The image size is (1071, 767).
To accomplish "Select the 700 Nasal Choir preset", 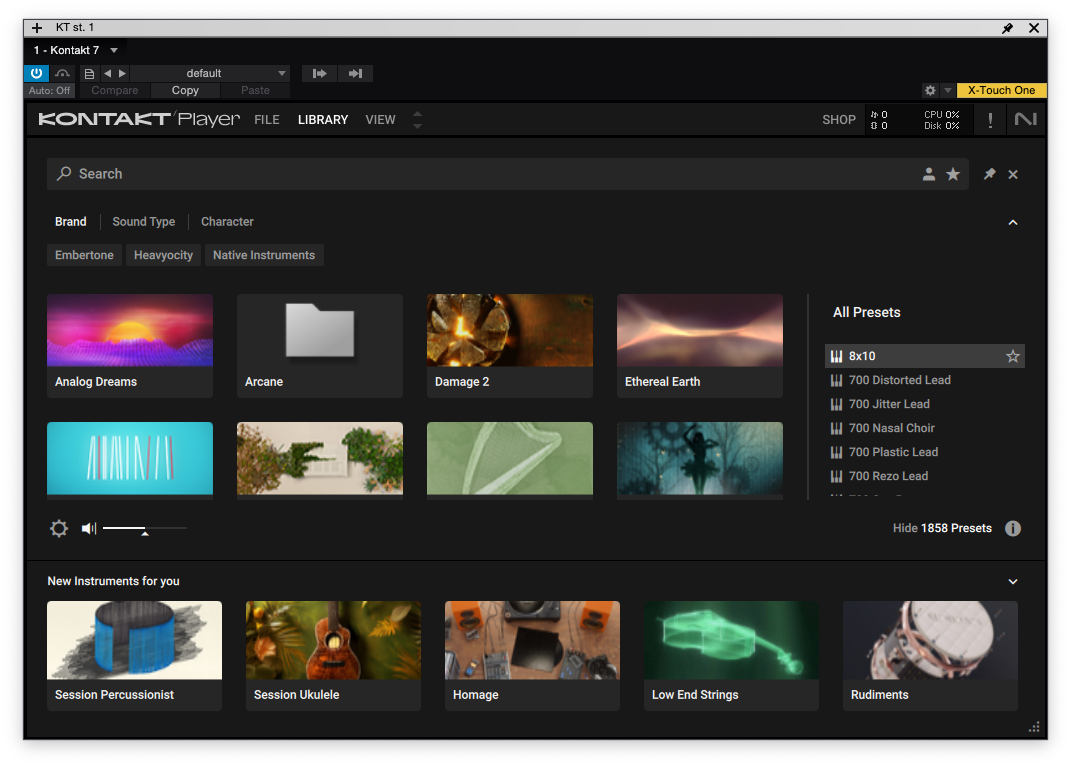I will click(x=924, y=428).
